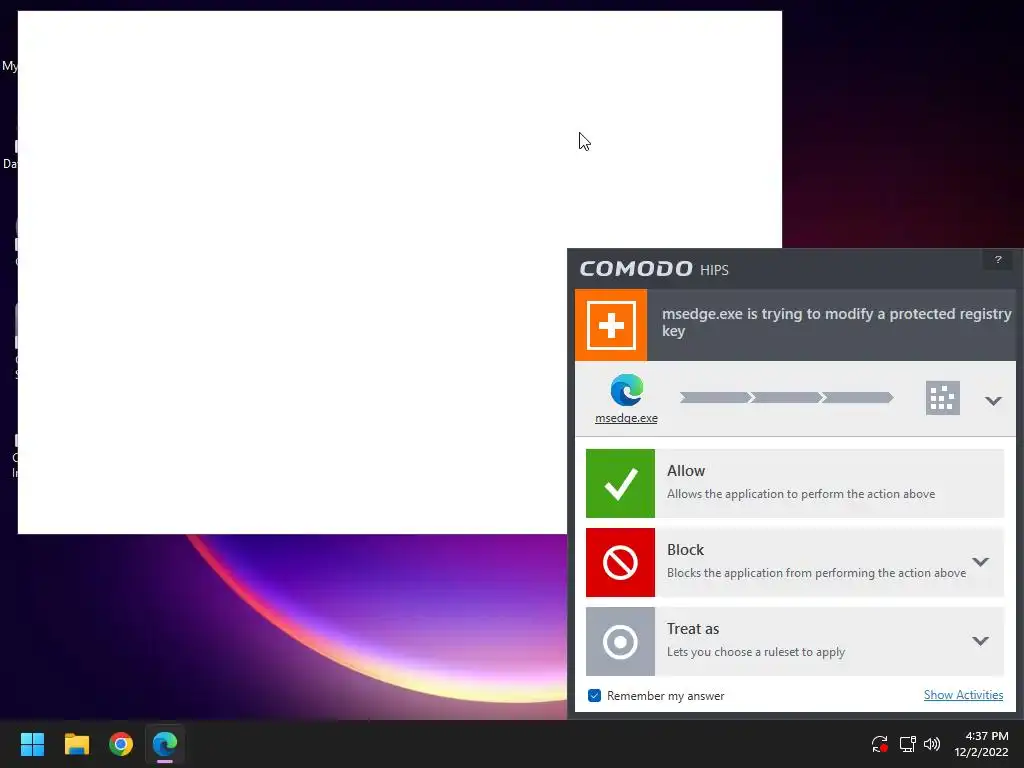Viewport: 1024px width, 768px height.
Task: Click the msedge.exe underlined link
Action: tap(626, 418)
